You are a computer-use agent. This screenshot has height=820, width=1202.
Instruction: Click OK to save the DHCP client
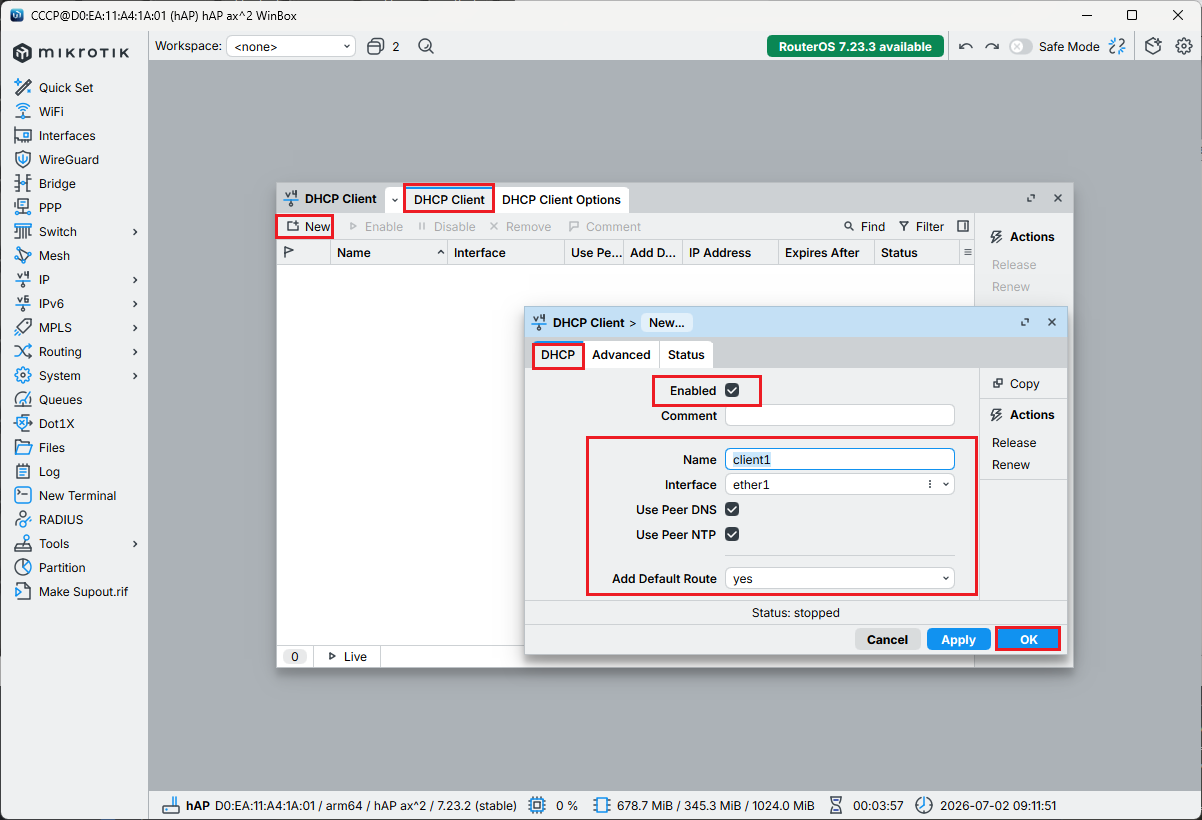pos(1029,639)
